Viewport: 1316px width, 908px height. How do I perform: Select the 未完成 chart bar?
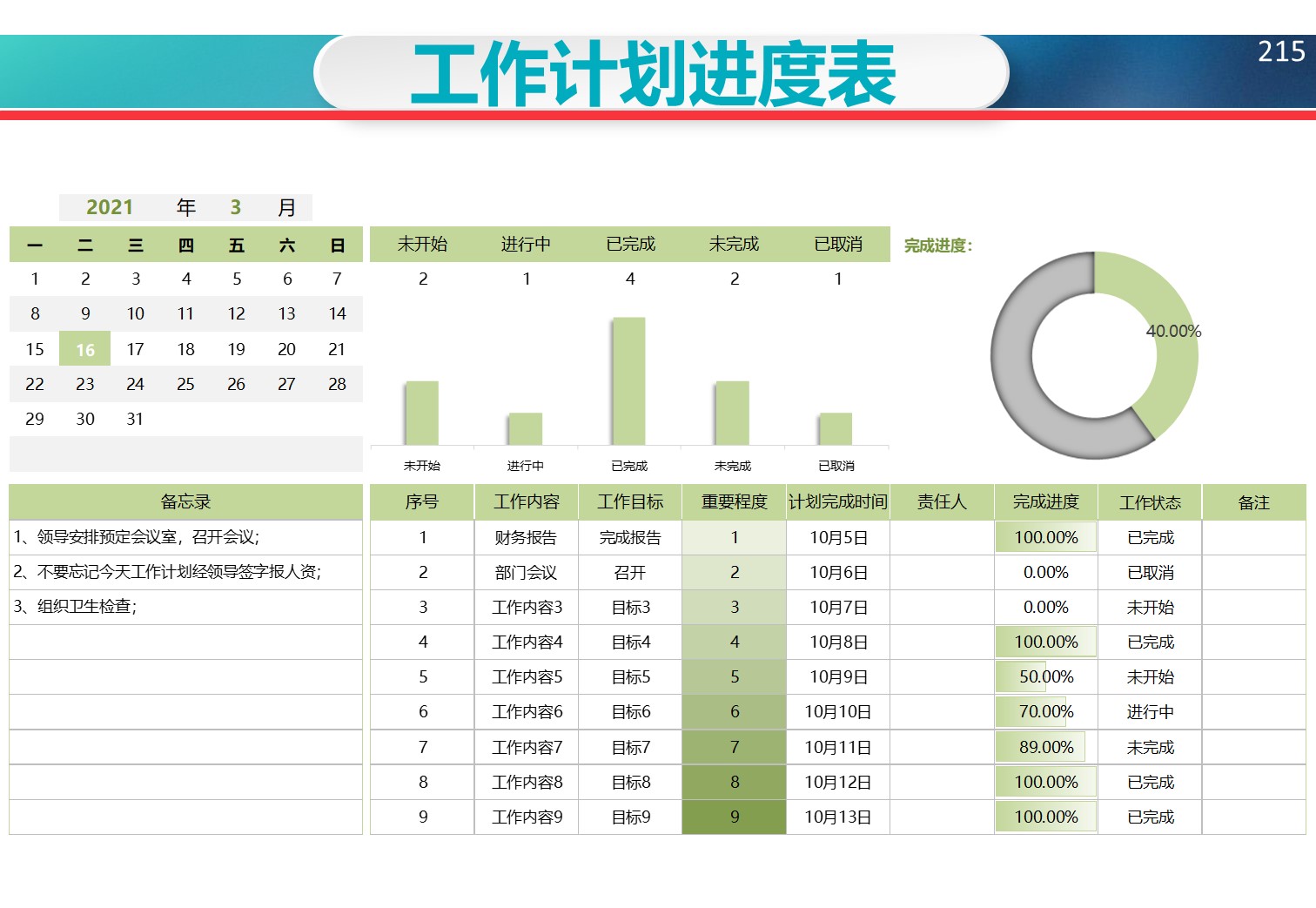[733, 414]
